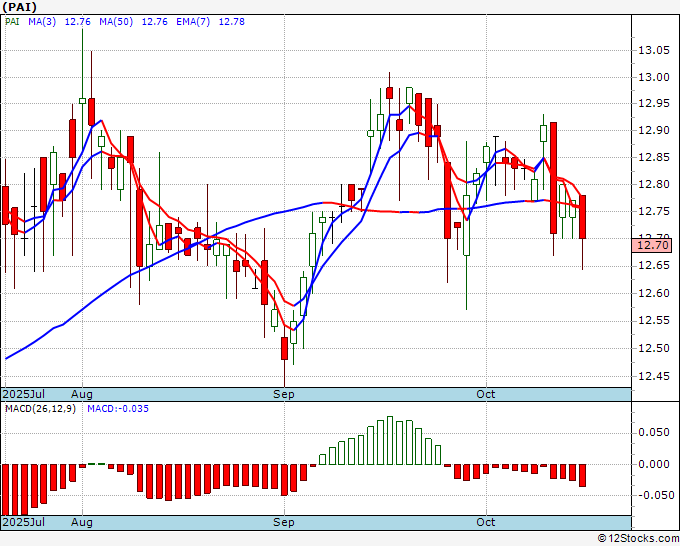Click the 12.60 price axis label
The image size is (680, 546).
pyautogui.click(x=654, y=293)
